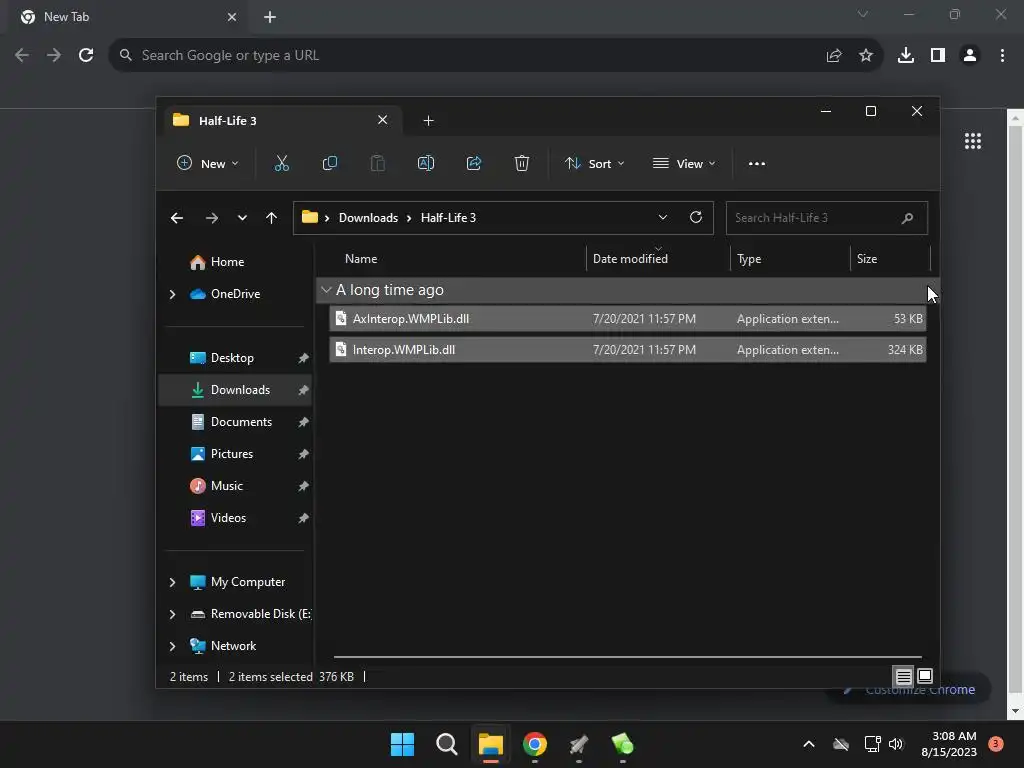Go forward in File Explorer

click(x=212, y=218)
